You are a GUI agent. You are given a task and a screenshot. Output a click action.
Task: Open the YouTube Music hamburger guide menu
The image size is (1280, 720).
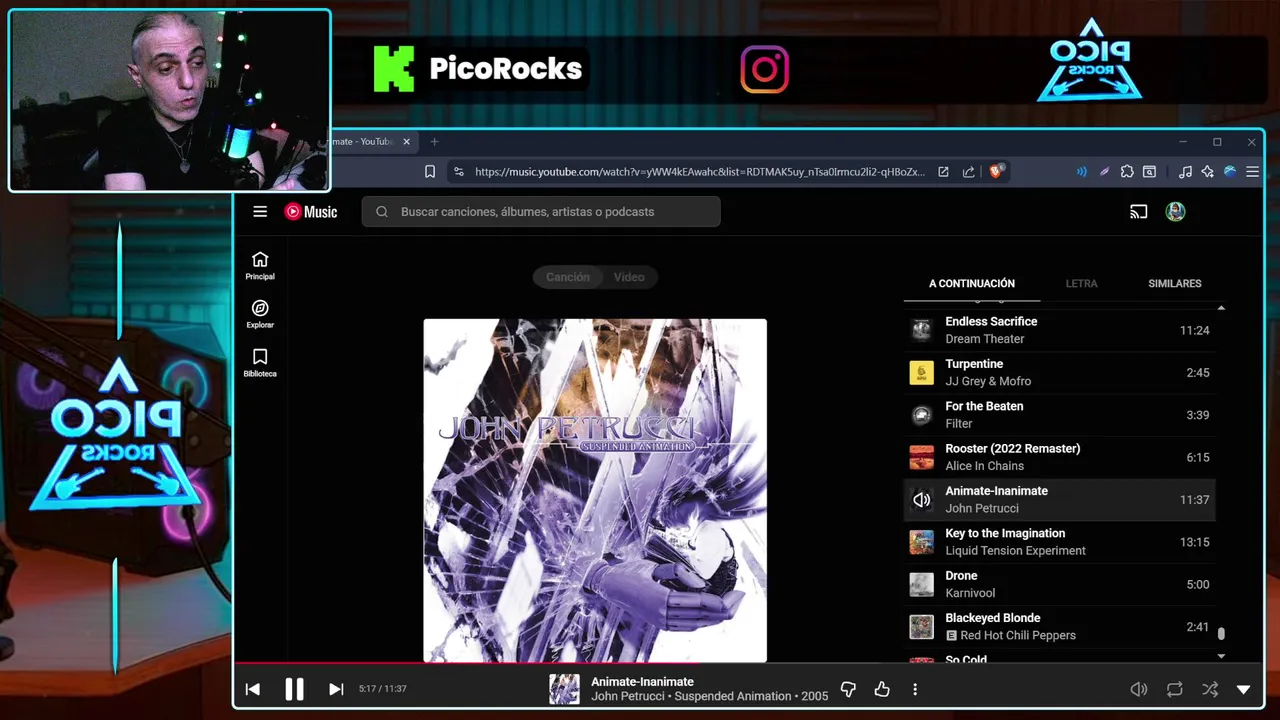coord(260,211)
